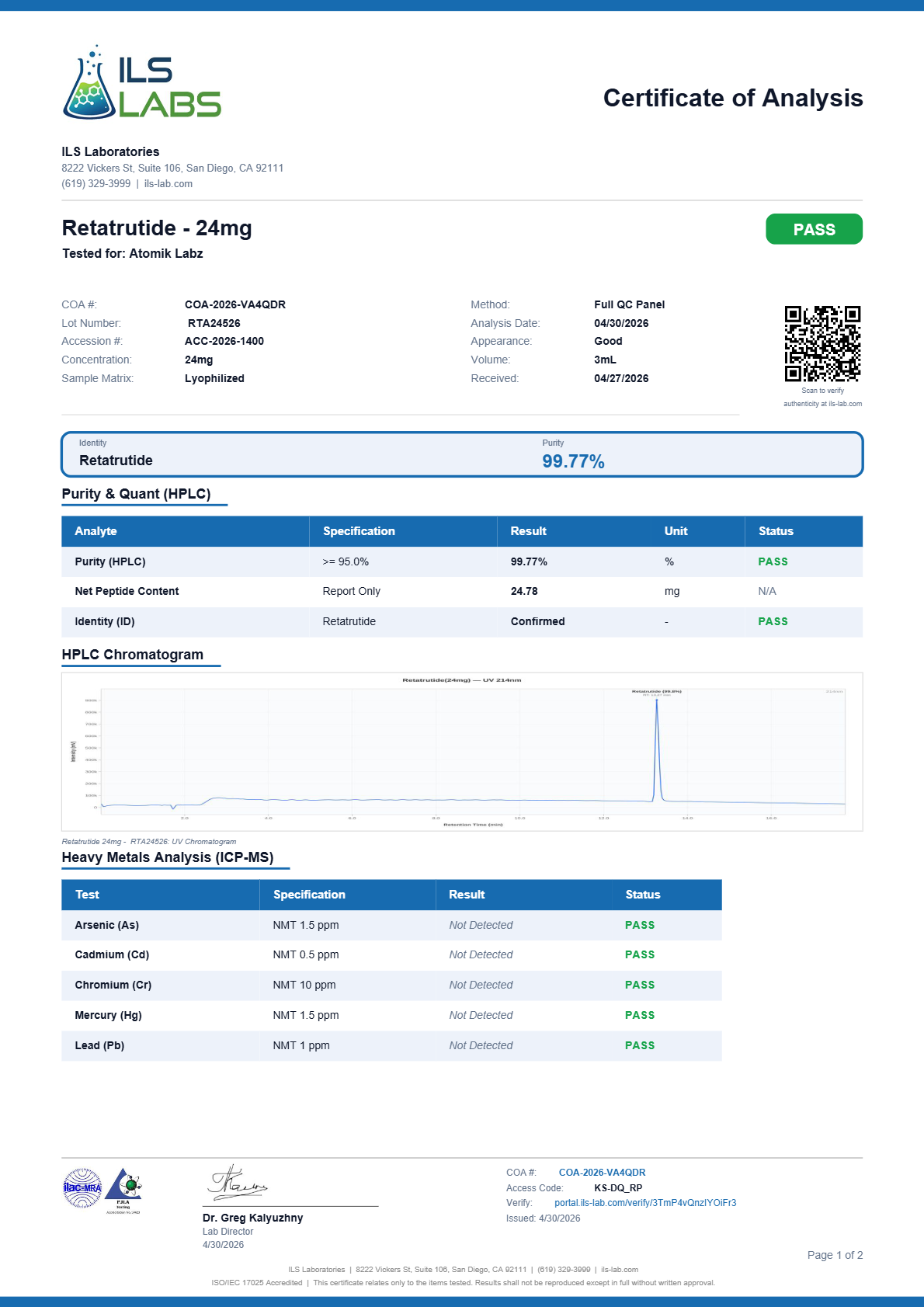Click the 'Retatrutide - 24mg' heading
Image resolution: width=924 pixels, height=1307 pixels.
pos(157,228)
